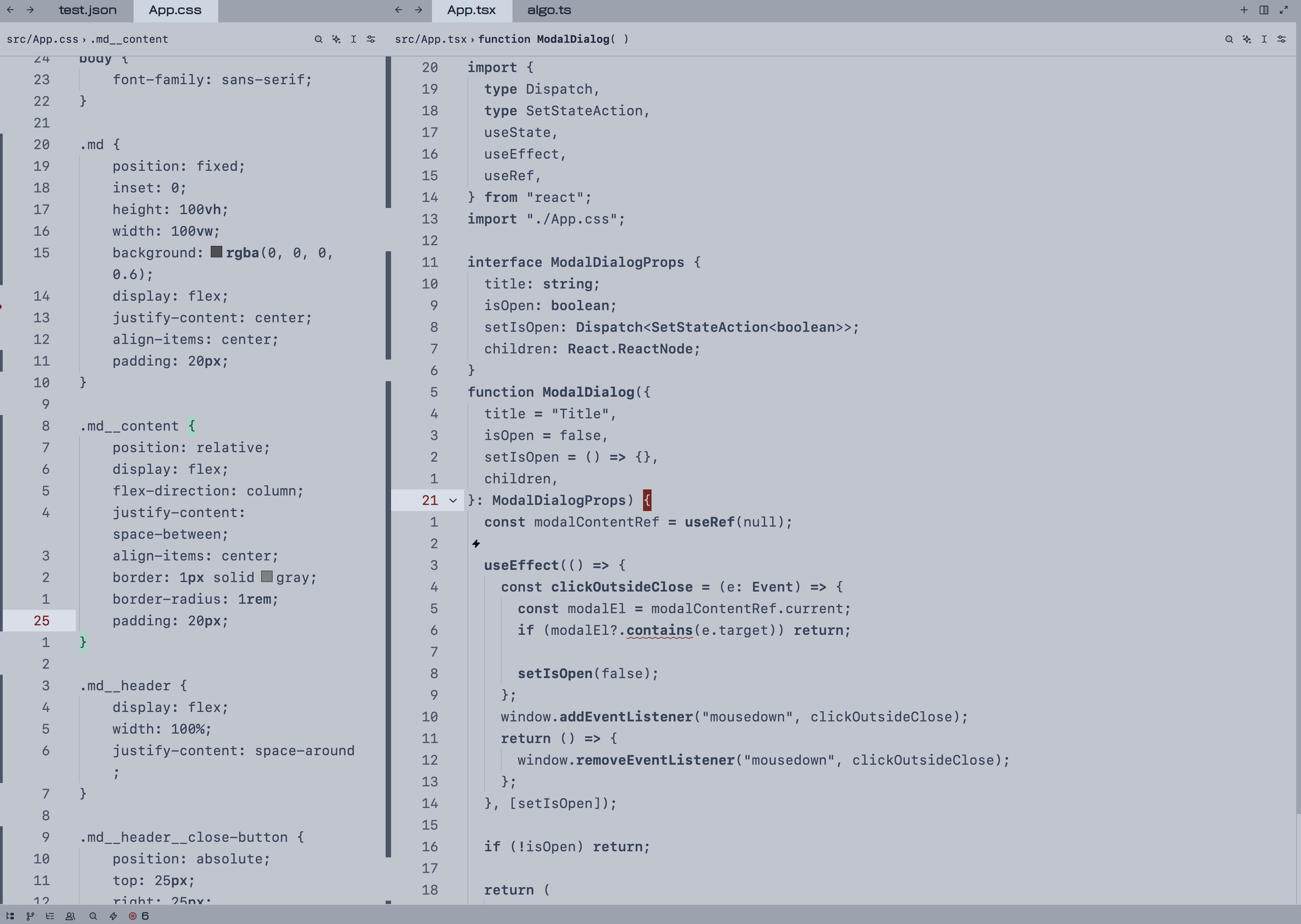
Task: Click rgba color swatch in background property
Action: click(x=216, y=252)
